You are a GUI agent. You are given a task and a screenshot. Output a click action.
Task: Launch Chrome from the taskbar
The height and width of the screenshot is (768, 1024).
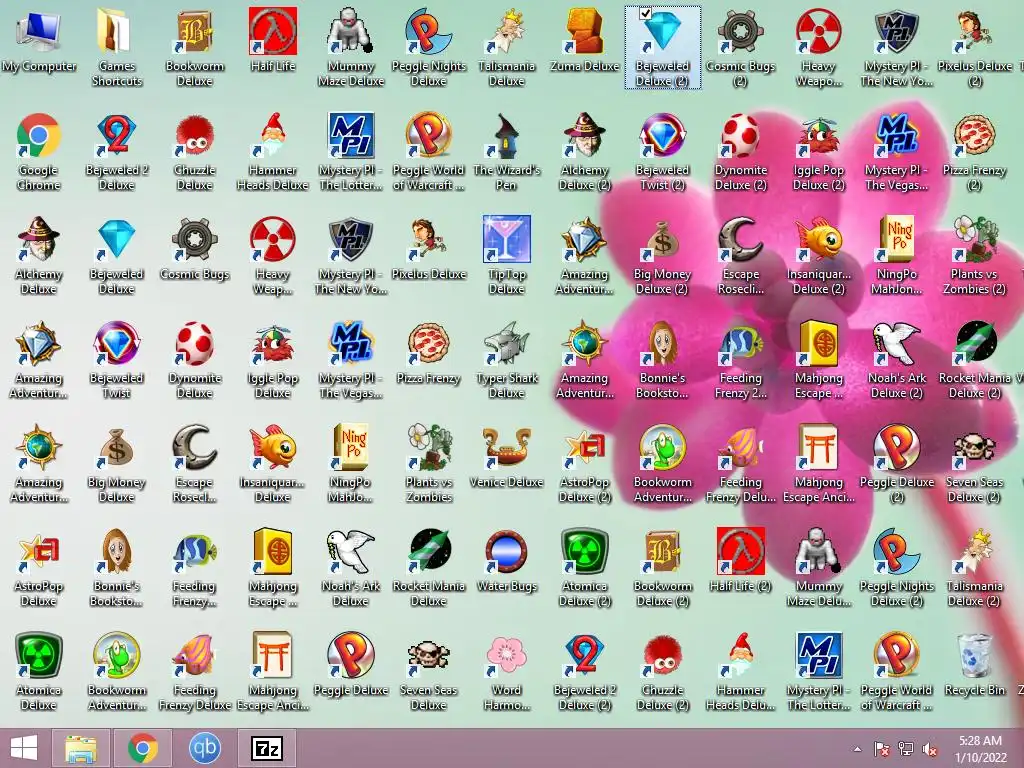pyautogui.click(x=142, y=748)
